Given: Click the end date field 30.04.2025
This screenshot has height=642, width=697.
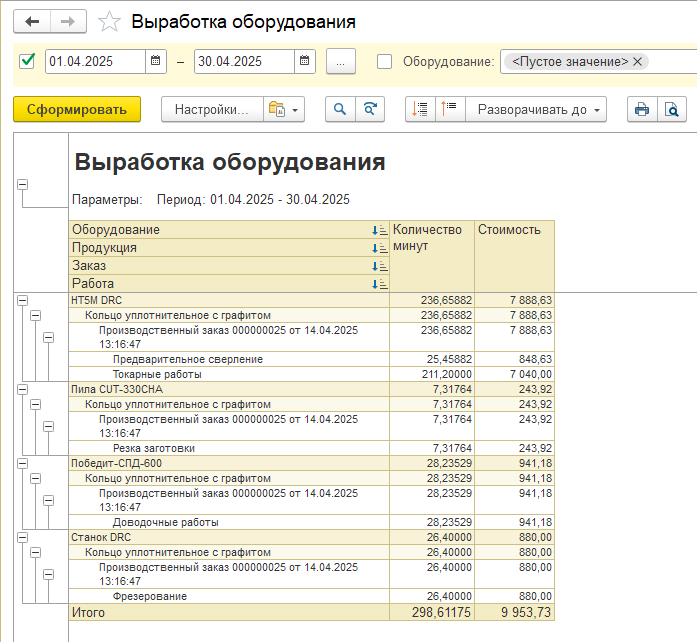Looking at the screenshot, I should [x=244, y=61].
